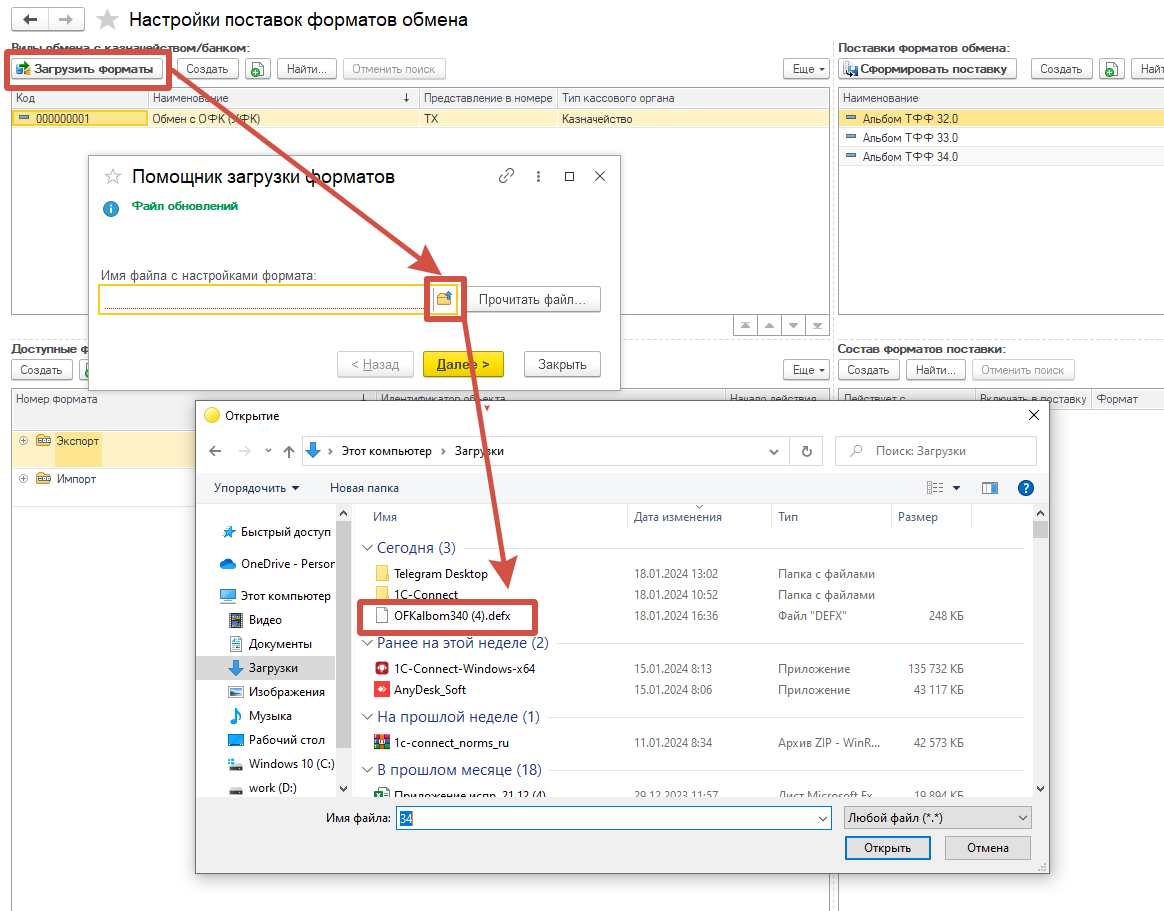Click Создать in exchange types toolbar

tap(207, 69)
